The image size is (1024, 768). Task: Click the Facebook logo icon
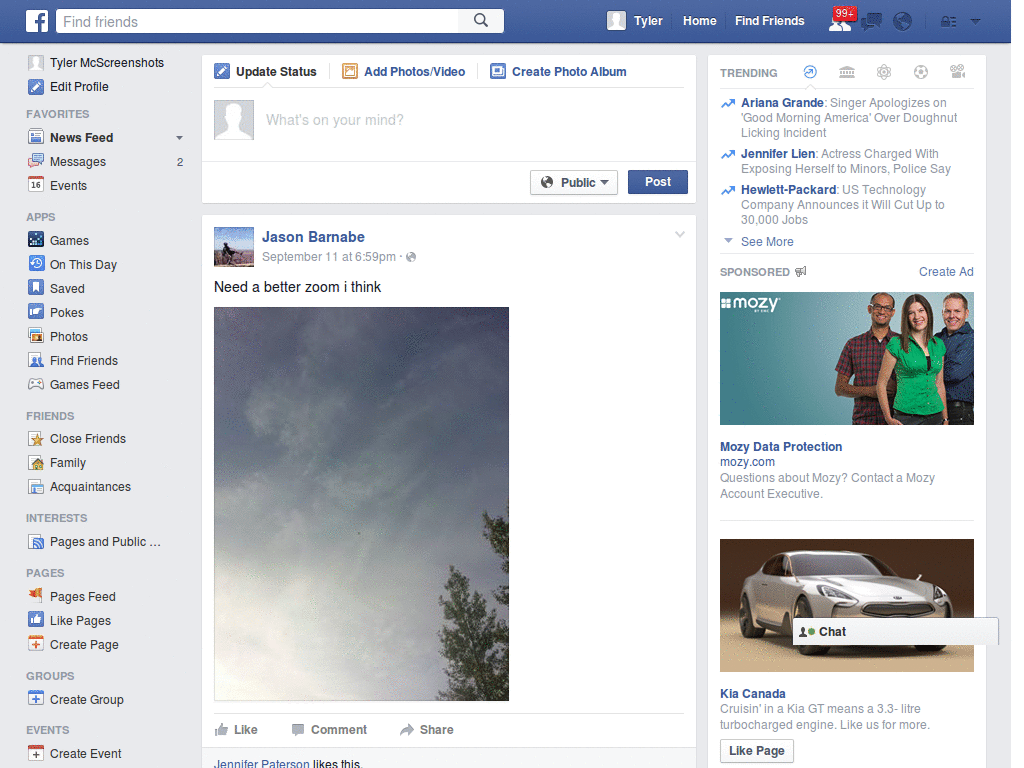(x=37, y=21)
